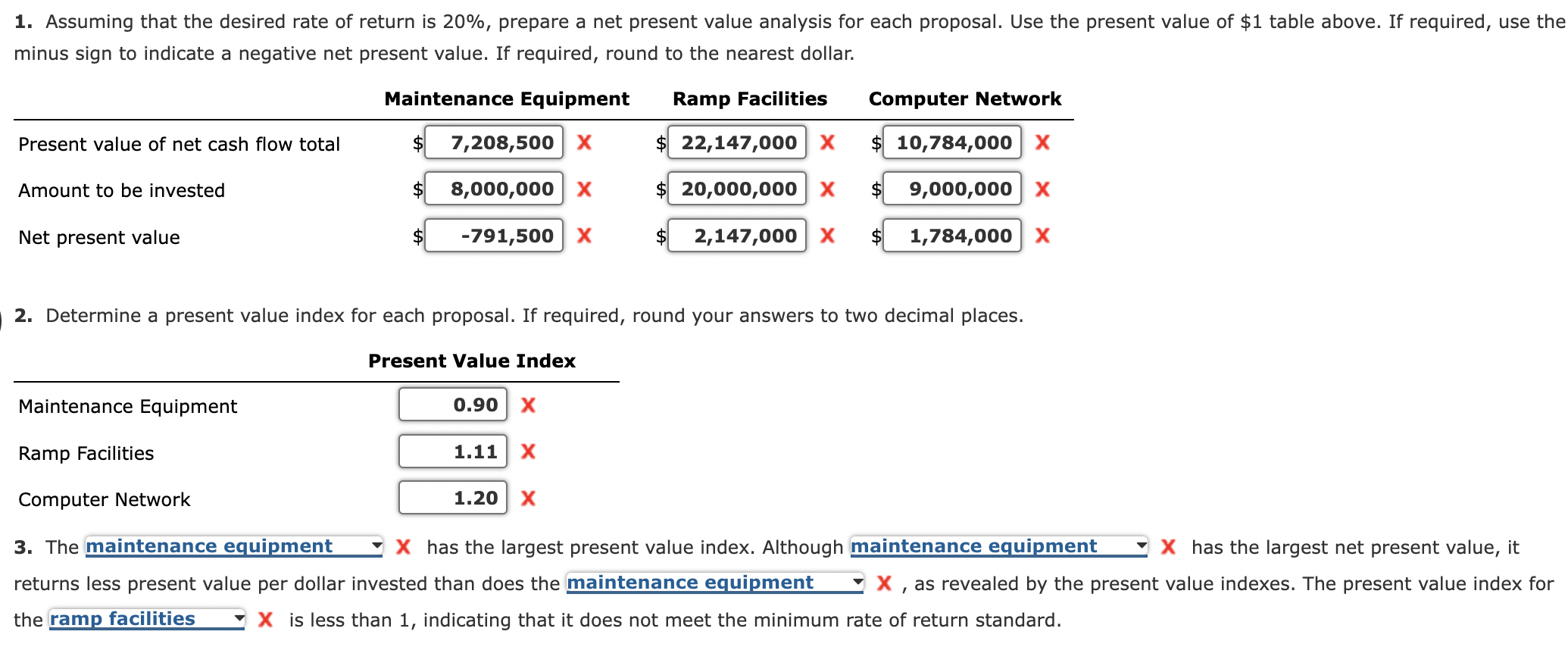Click the red X next to 2,147,000
Screen dimensions: 1568x647
pos(828,236)
